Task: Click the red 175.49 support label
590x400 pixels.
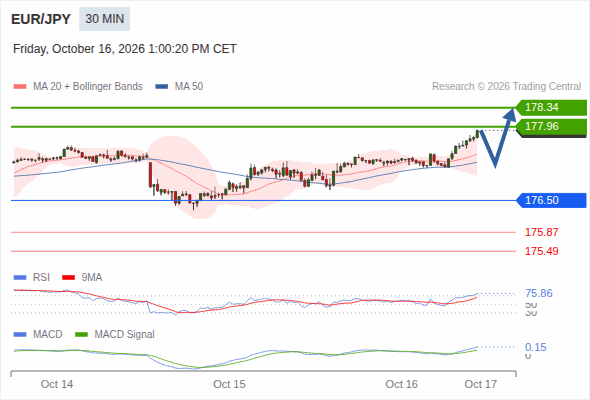Action: pyautogui.click(x=541, y=251)
